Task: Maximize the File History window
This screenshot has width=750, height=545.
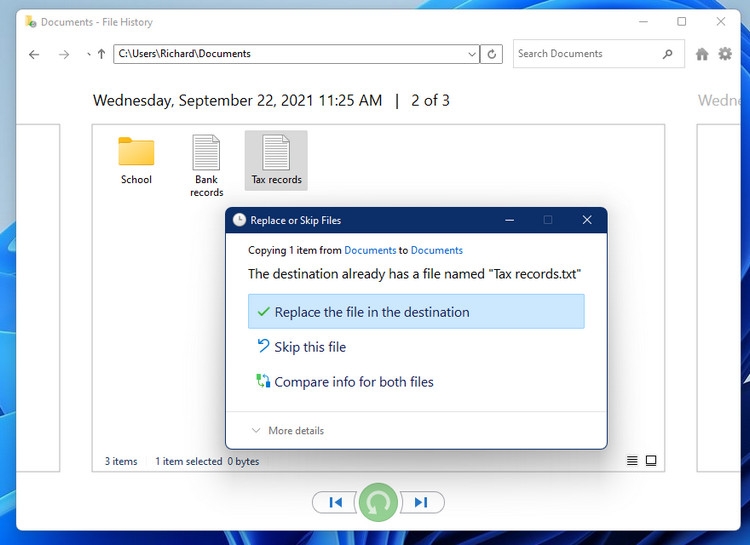Action: pos(682,22)
